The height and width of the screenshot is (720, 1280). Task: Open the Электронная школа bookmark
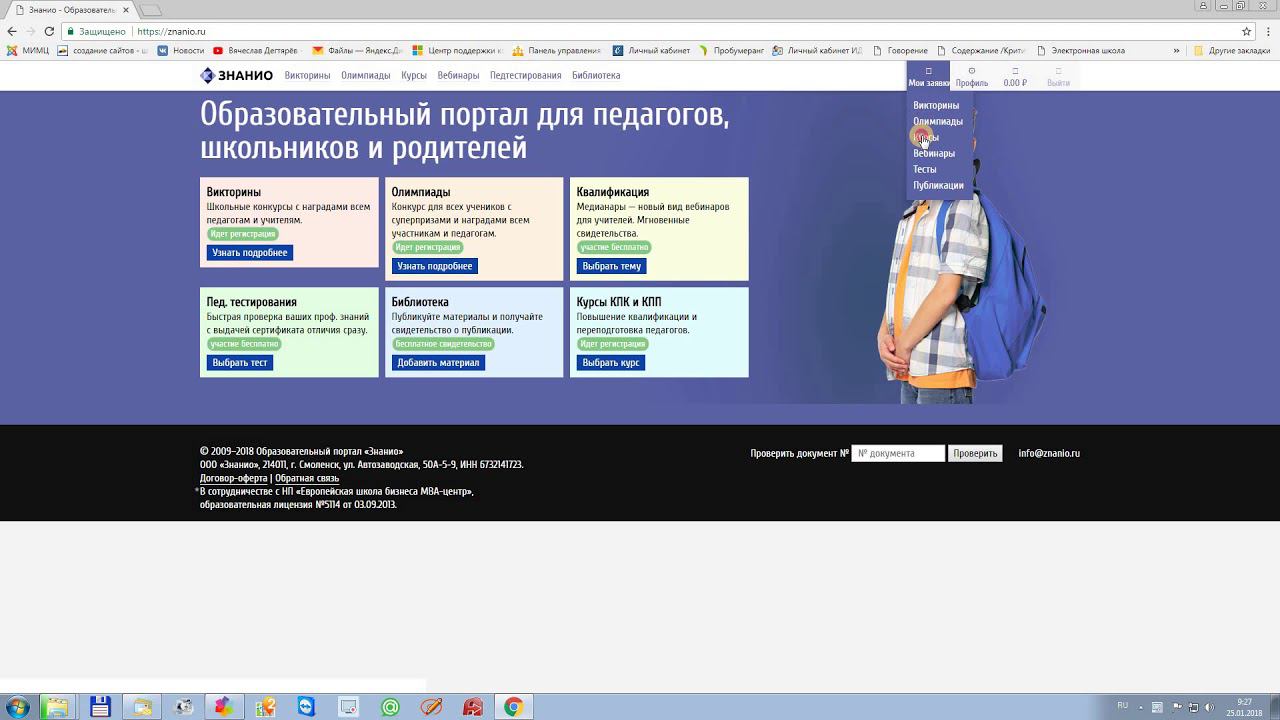coord(1081,50)
